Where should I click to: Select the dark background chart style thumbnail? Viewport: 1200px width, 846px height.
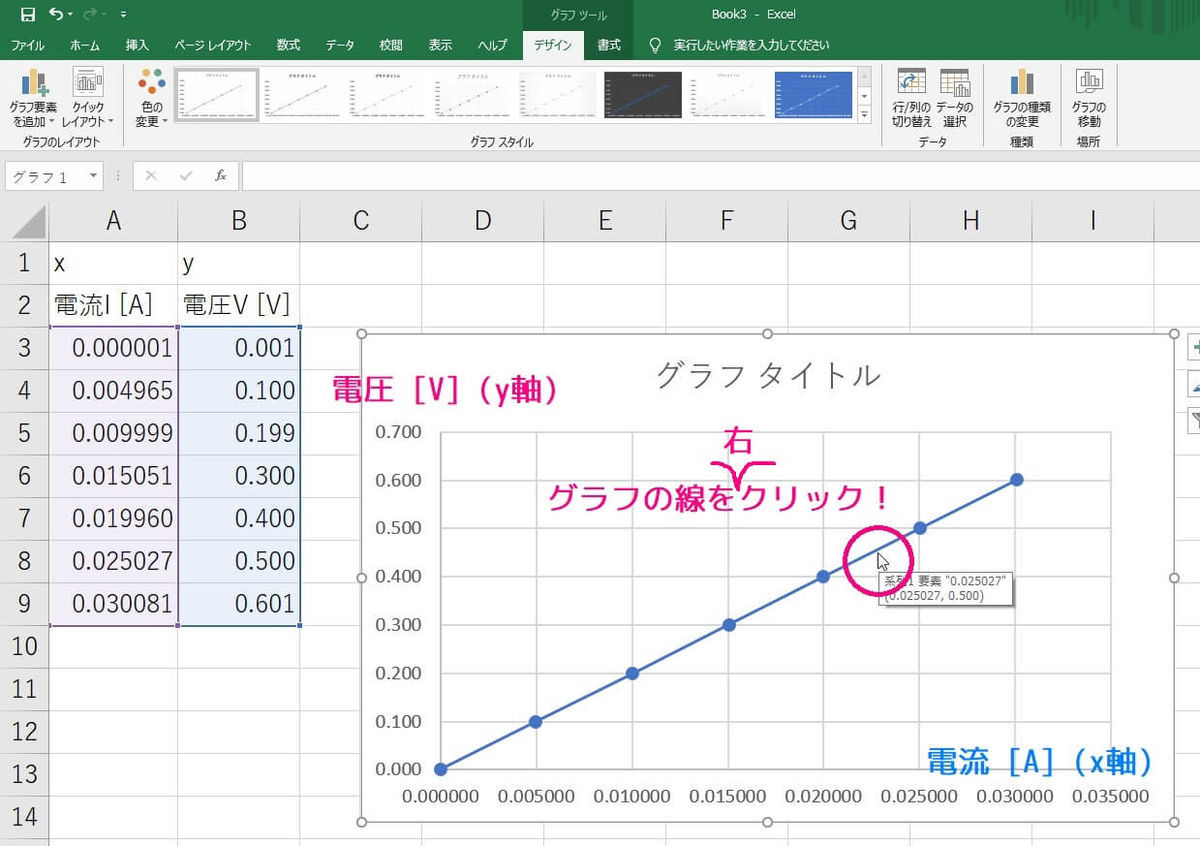(x=643, y=95)
